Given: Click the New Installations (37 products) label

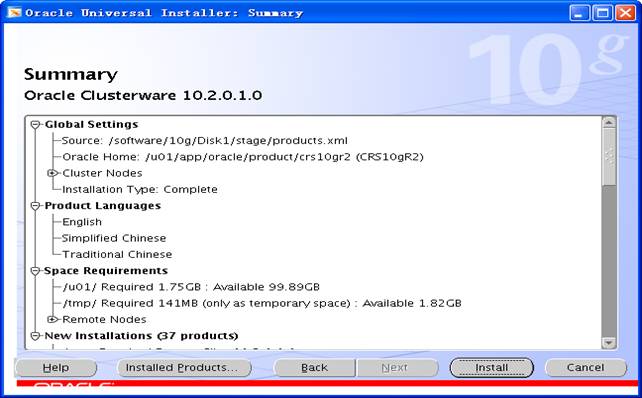Looking at the screenshot, I should point(141,336).
